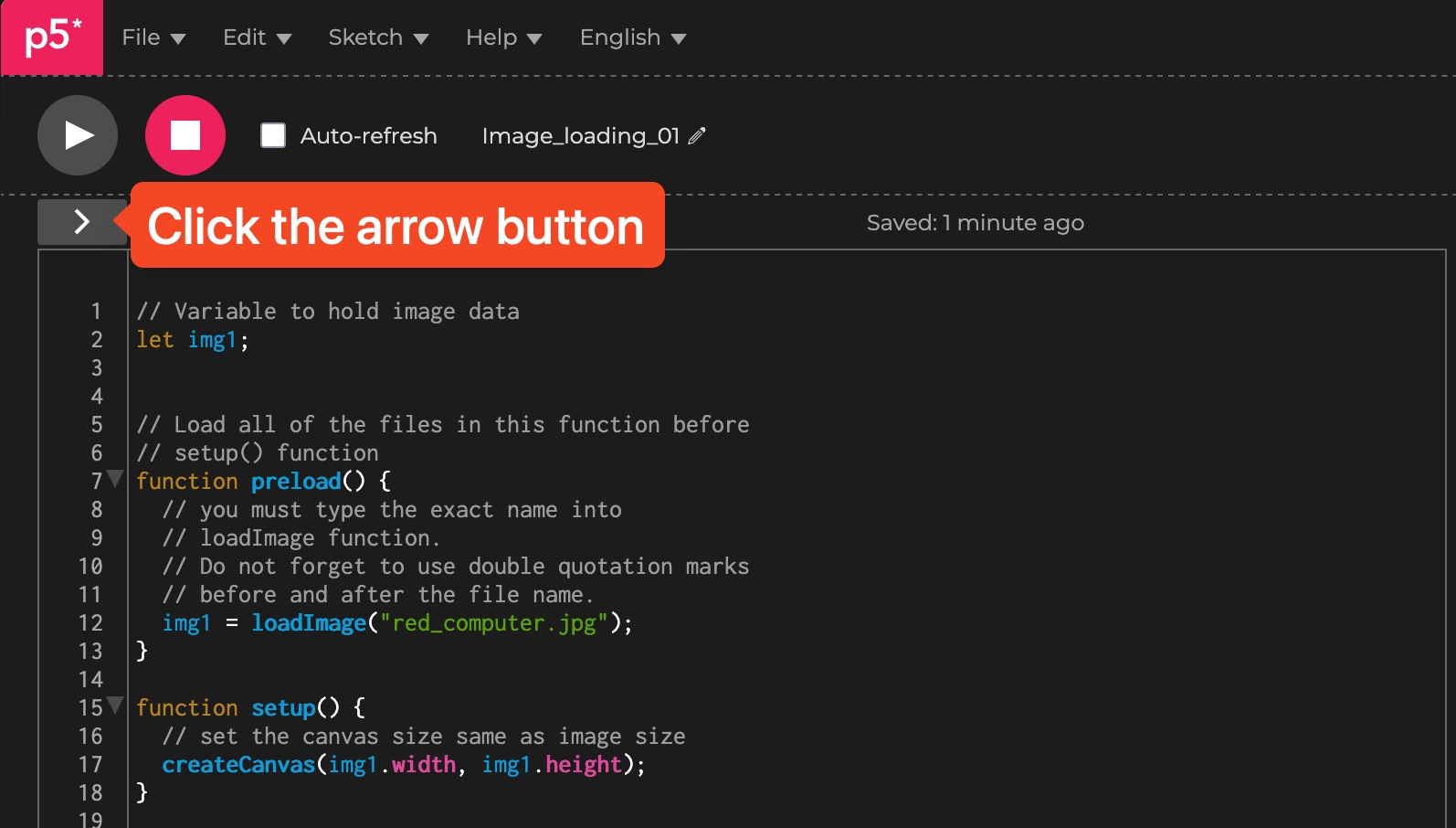The width and height of the screenshot is (1456, 828).
Task: Expand the sidebar with the arrow button
Action: 81,222
